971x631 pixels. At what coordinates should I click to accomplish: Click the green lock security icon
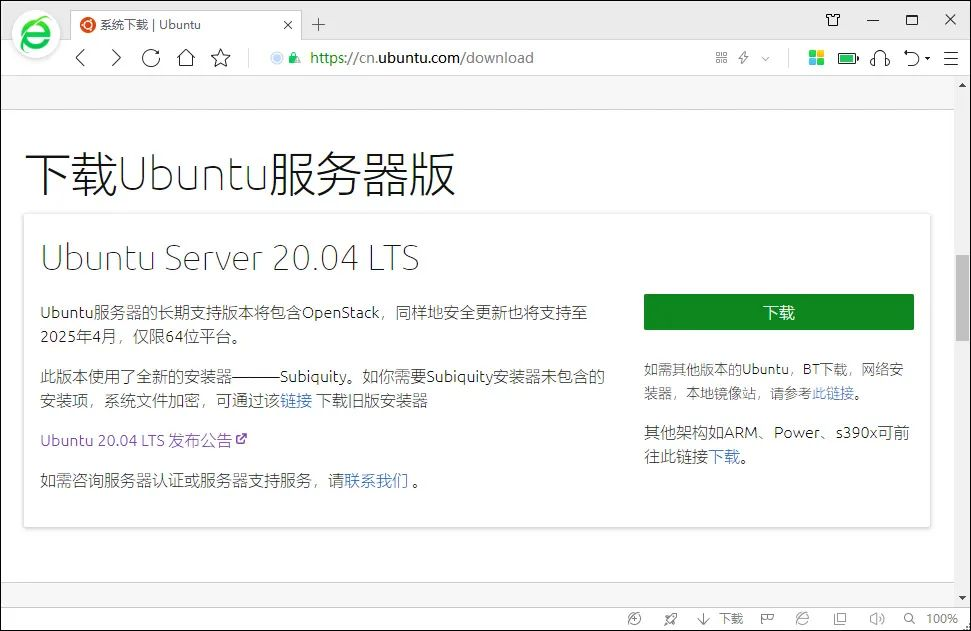point(294,58)
